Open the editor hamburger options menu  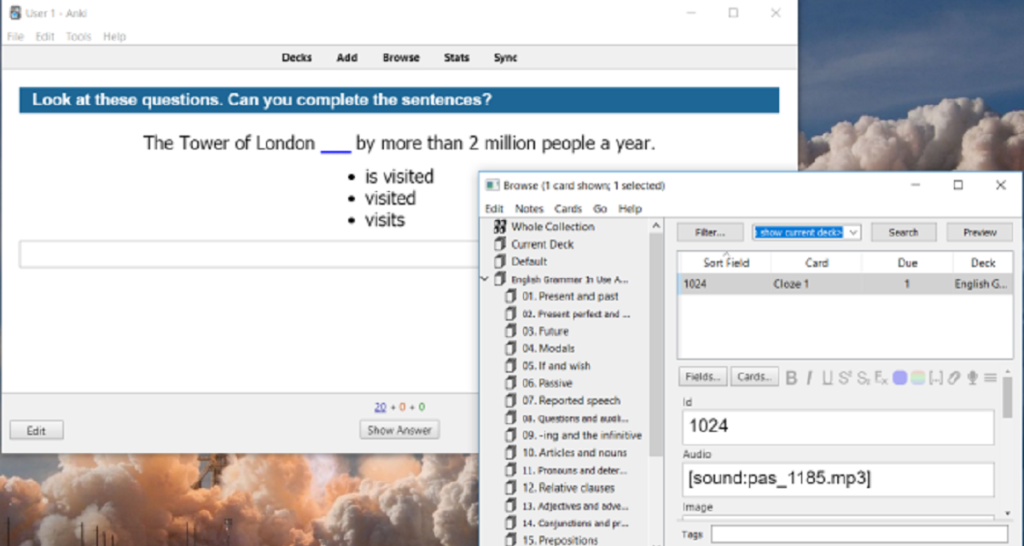[990, 378]
